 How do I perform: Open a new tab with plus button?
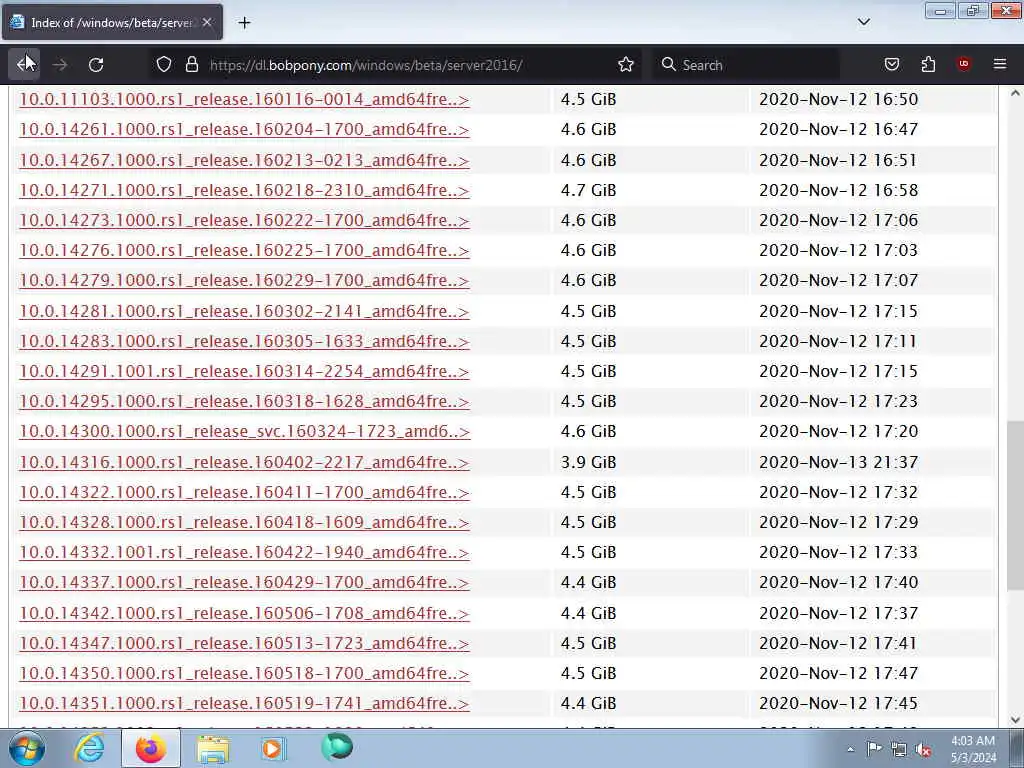[x=244, y=23]
